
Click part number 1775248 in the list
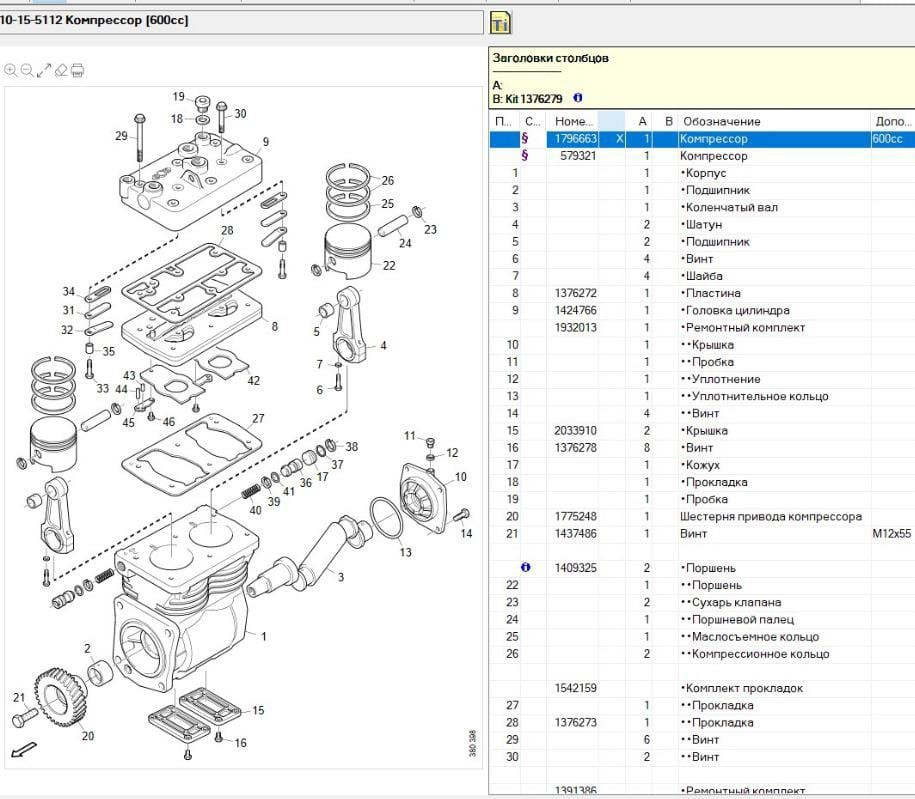576,516
